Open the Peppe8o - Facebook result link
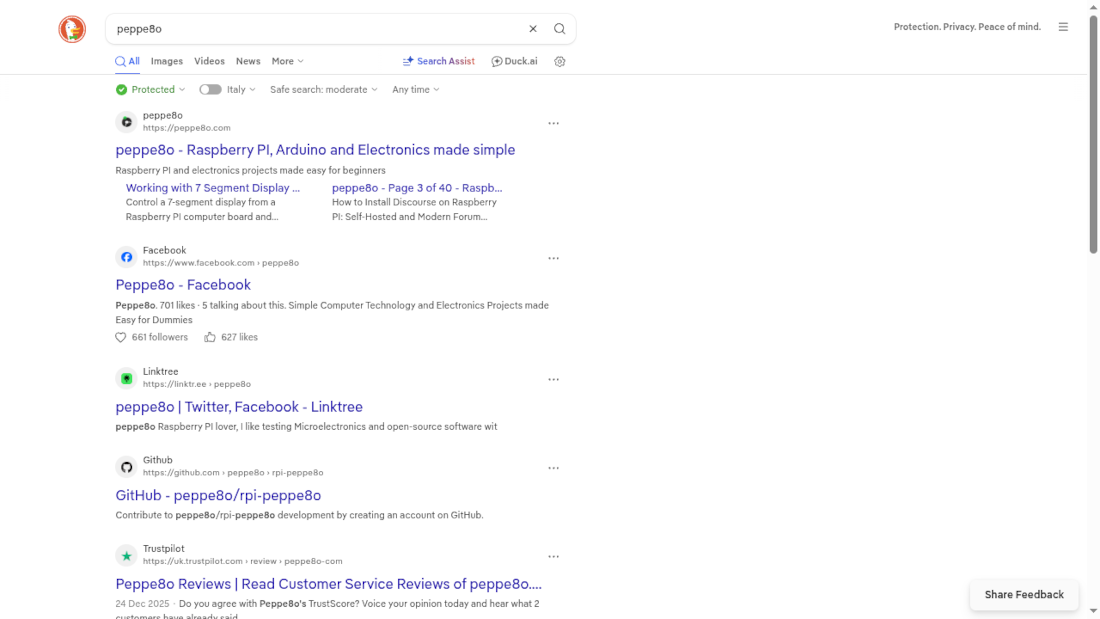Screen dimensions: 1100x619 [183, 285]
